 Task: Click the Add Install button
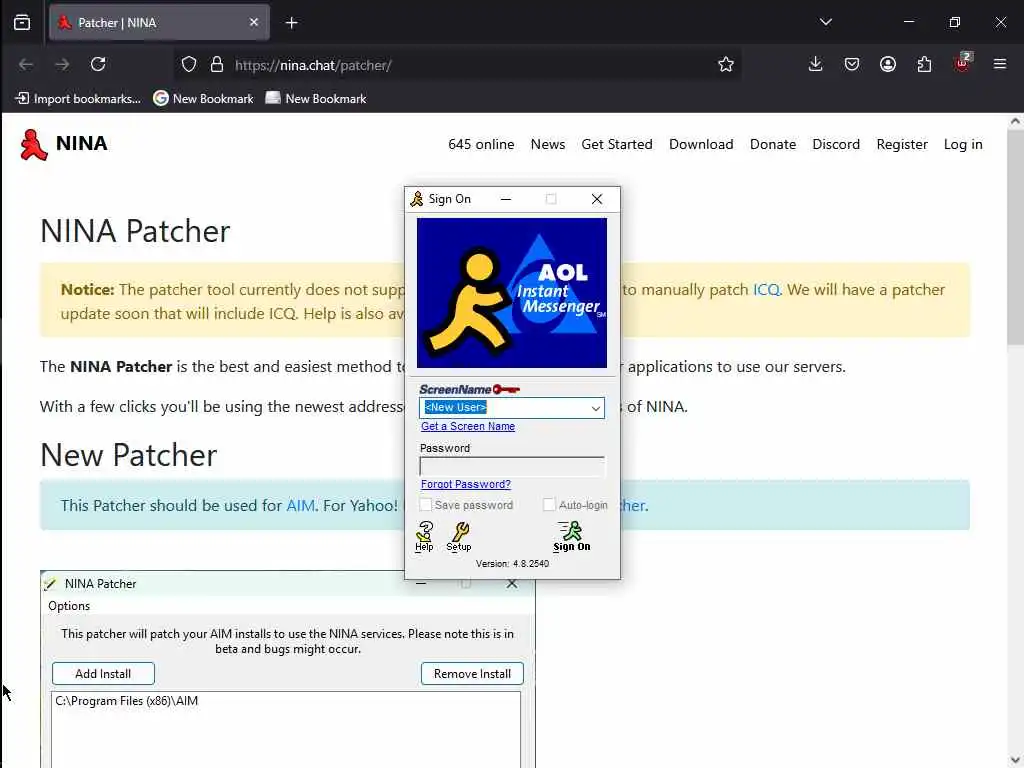coord(103,673)
